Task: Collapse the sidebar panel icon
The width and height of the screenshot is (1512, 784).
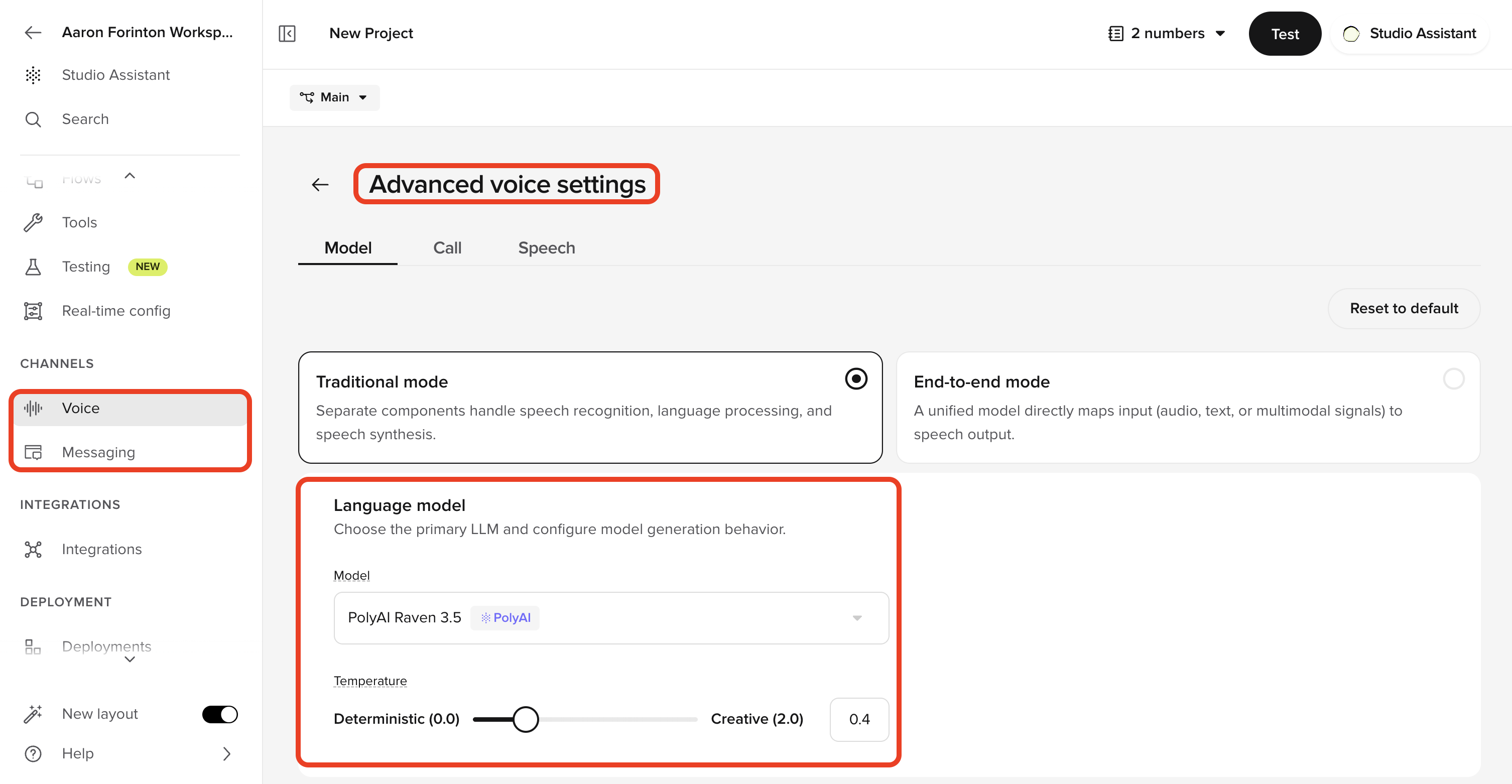Action: click(287, 34)
